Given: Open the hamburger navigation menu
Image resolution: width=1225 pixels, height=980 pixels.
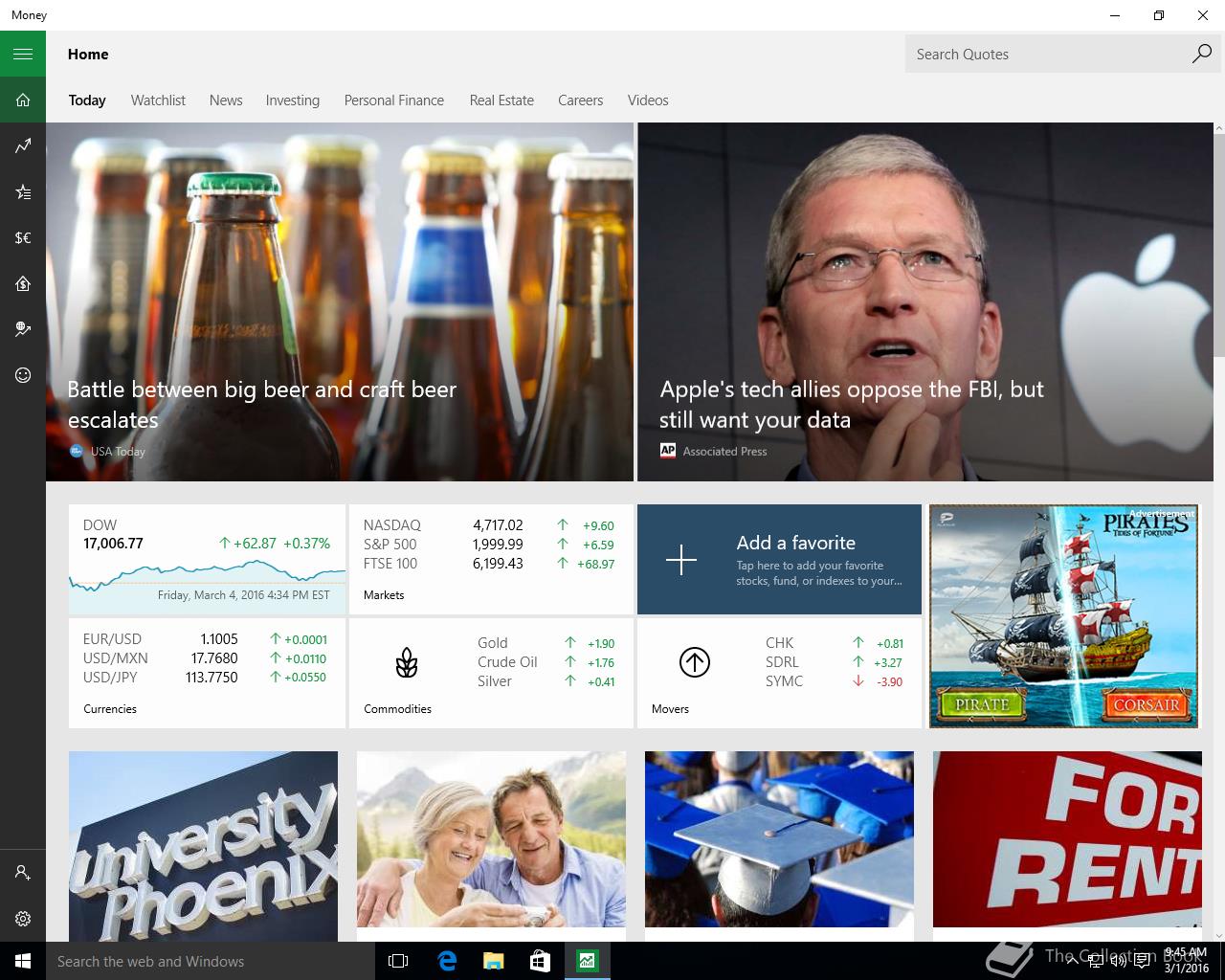Looking at the screenshot, I should (23, 54).
